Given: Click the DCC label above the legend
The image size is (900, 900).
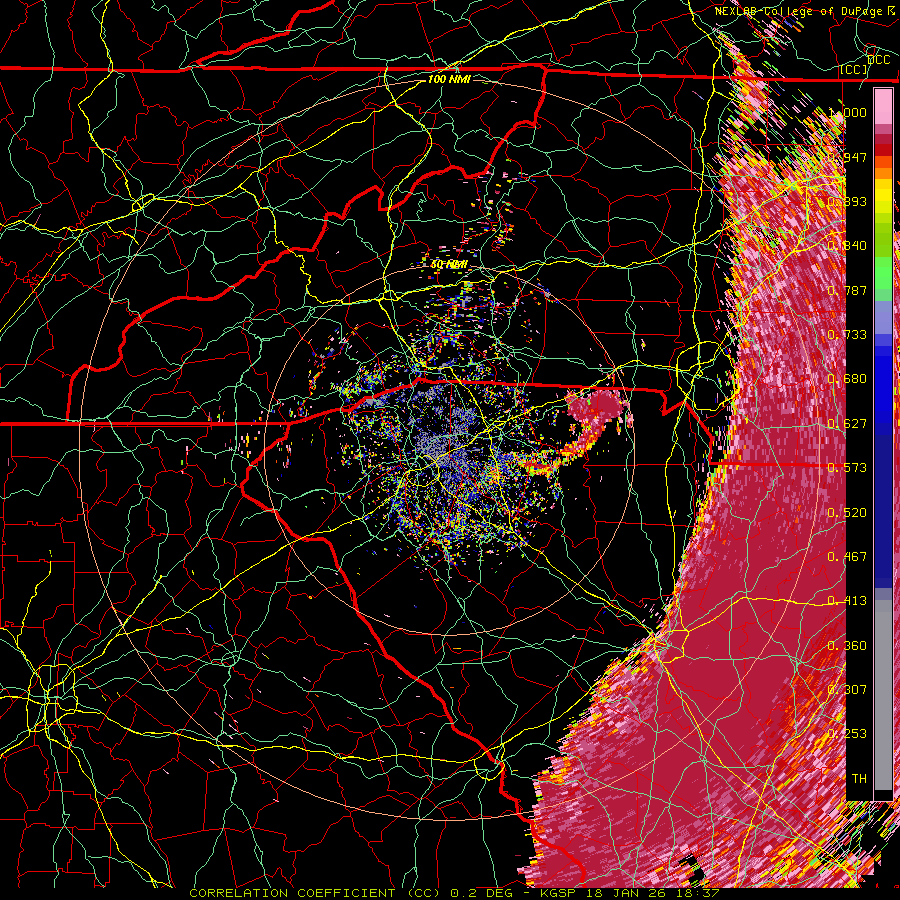Looking at the screenshot, I should tap(878, 60).
